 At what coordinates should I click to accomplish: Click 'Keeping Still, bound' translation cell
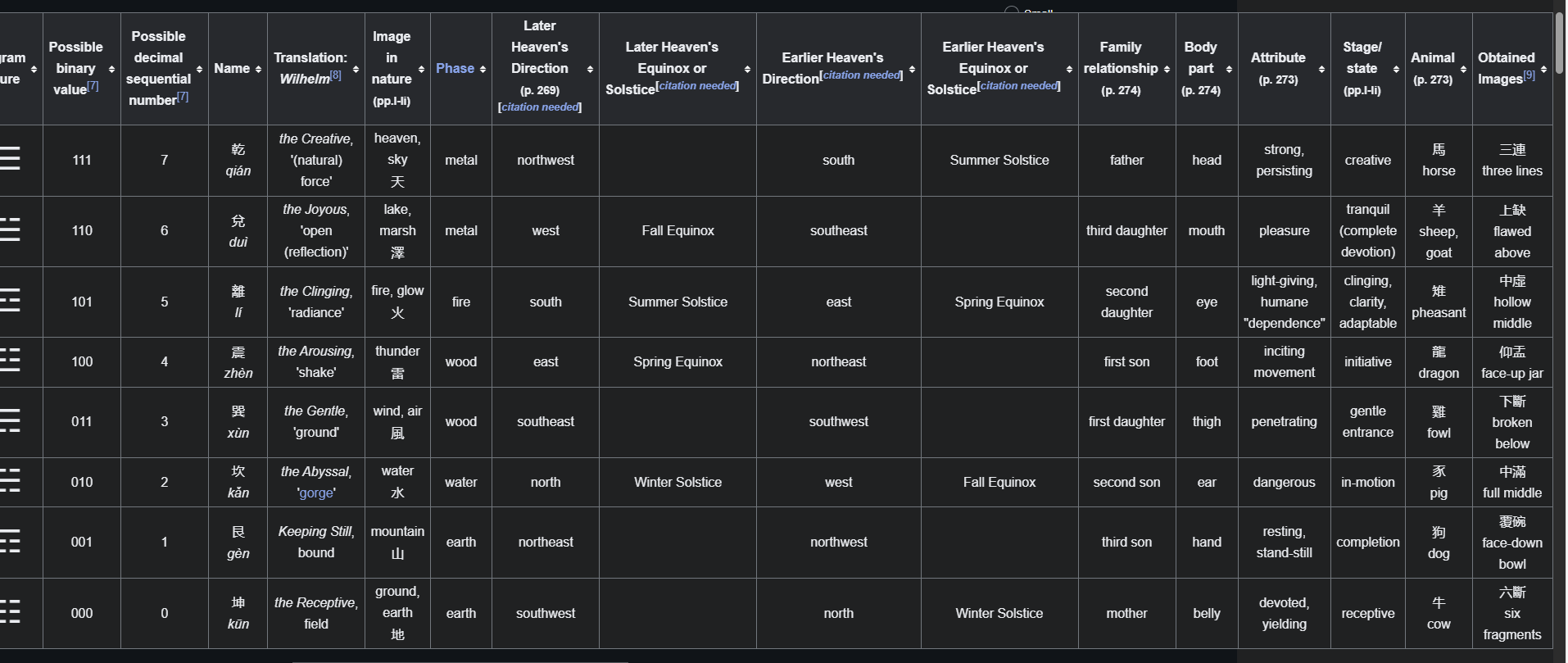pos(316,542)
